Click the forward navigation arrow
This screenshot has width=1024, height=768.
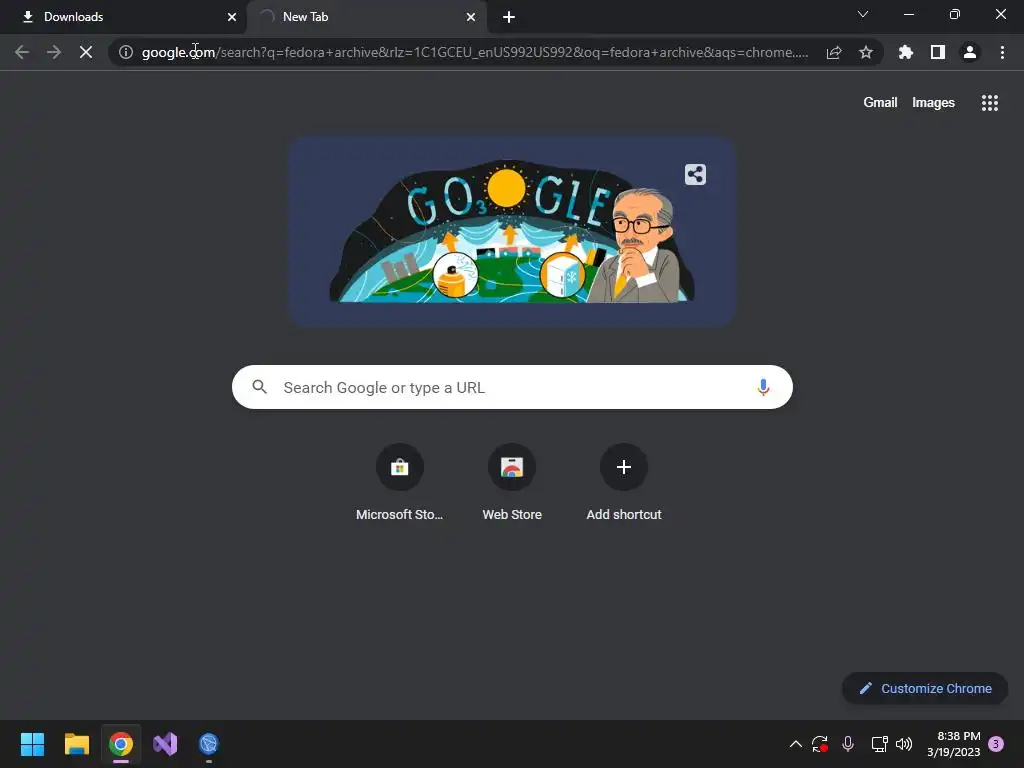(54, 52)
